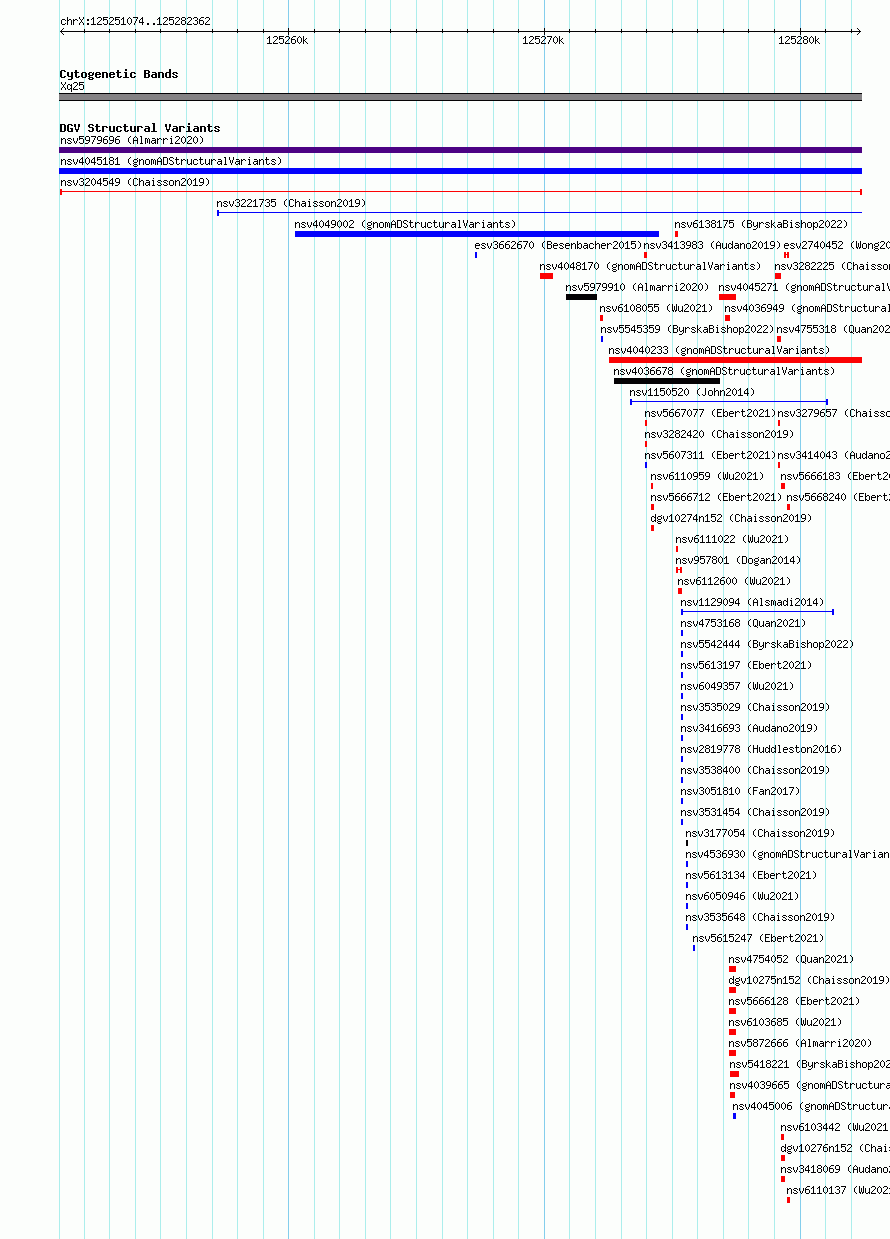890x1239 pixels.
Task: Select the red nsv4048170 variant bar
Action: [x=546, y=276]
